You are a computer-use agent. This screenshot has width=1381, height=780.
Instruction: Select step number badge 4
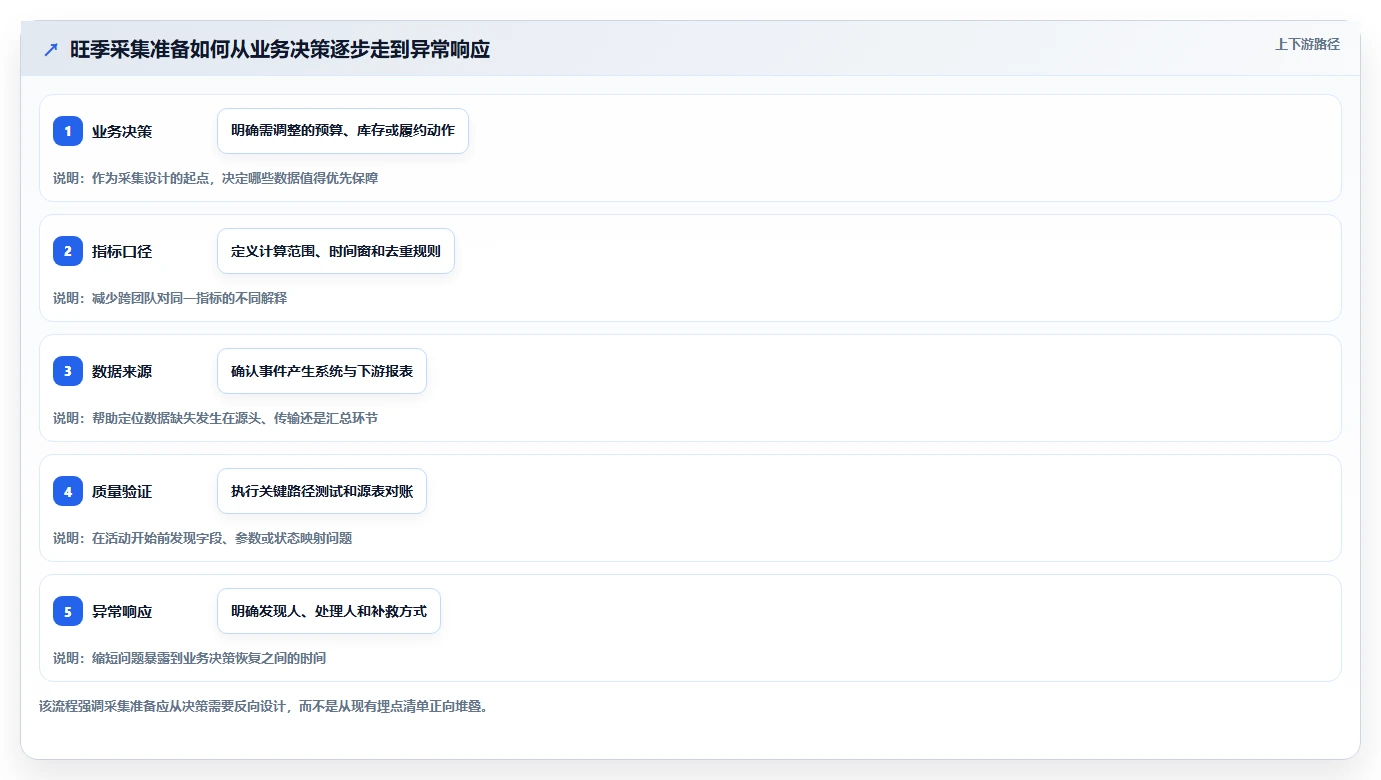pos(68,491)
